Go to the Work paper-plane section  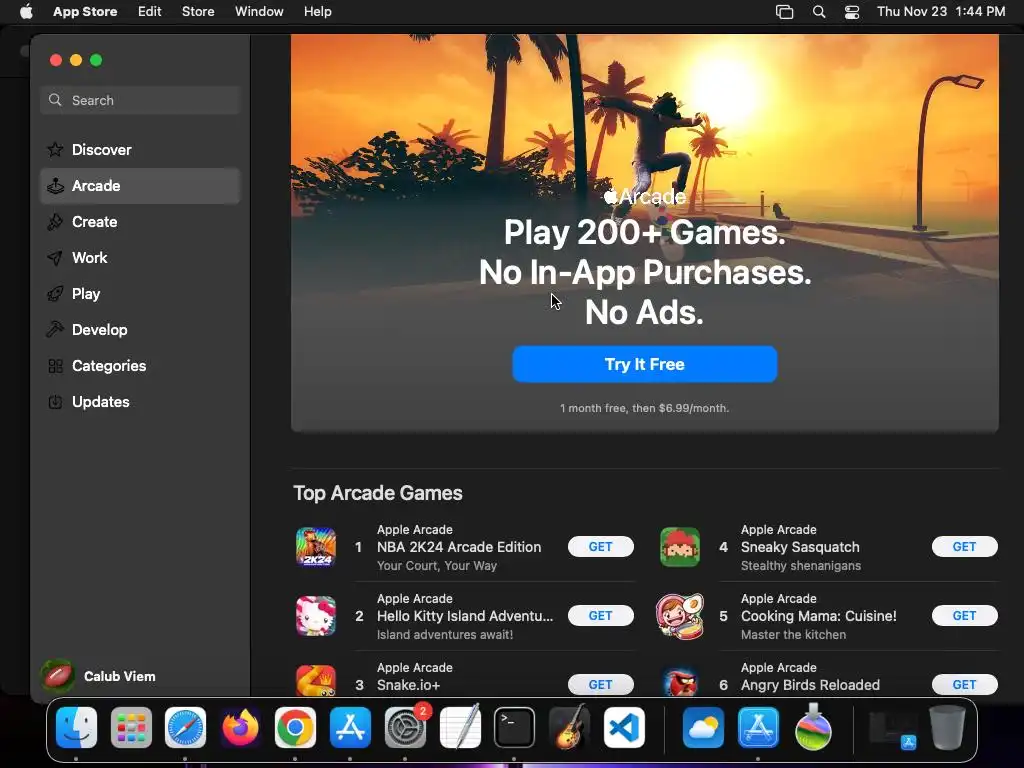coord(140,258)
